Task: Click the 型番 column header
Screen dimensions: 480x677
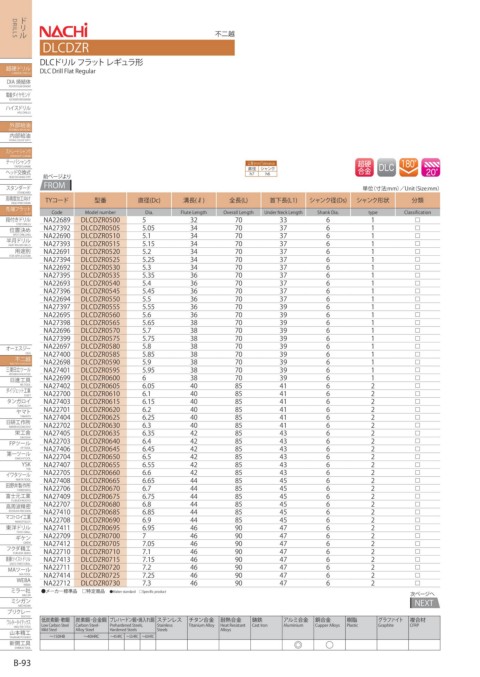Action: [x=100, y=200]
